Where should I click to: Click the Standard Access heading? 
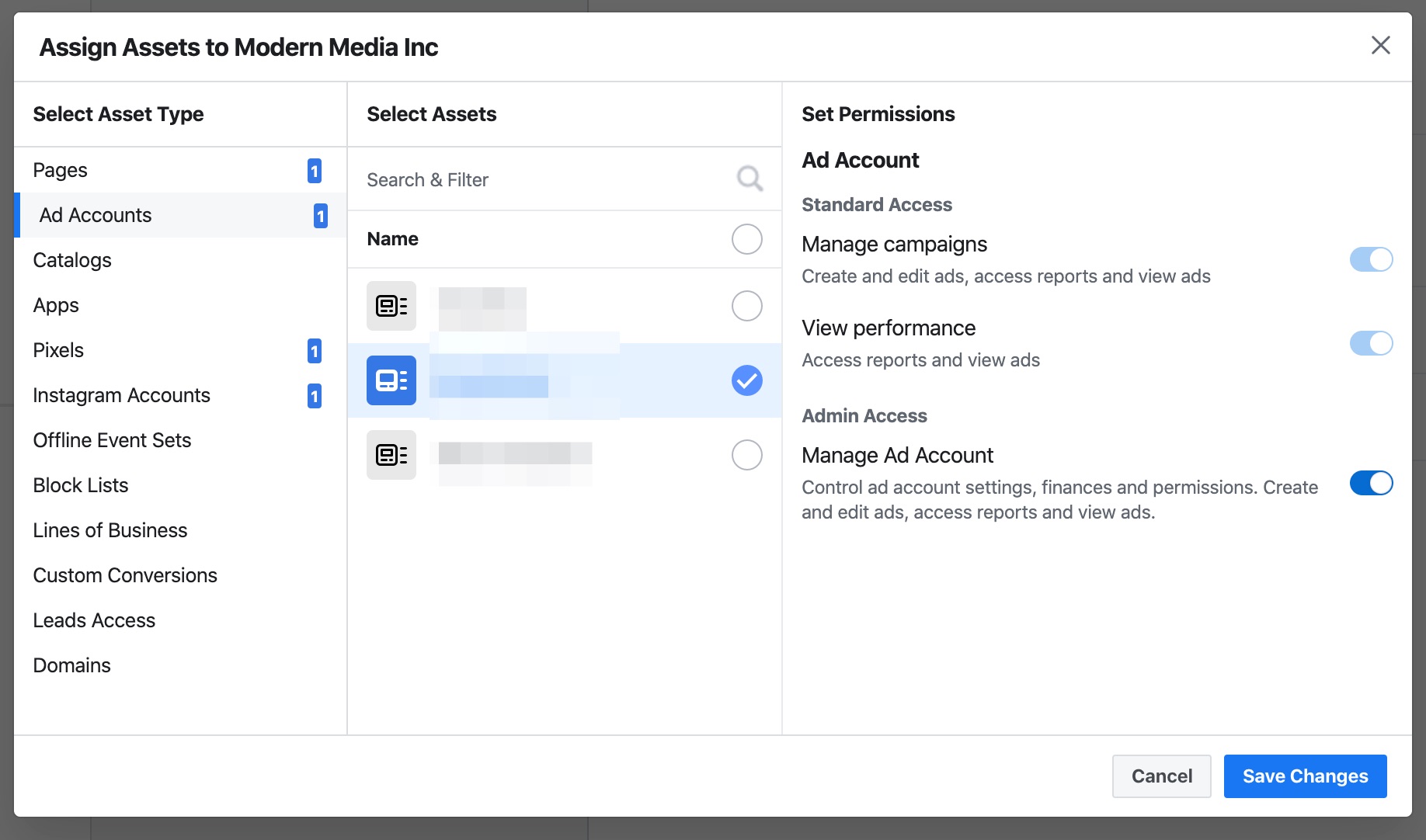click(x=877, y=204)
